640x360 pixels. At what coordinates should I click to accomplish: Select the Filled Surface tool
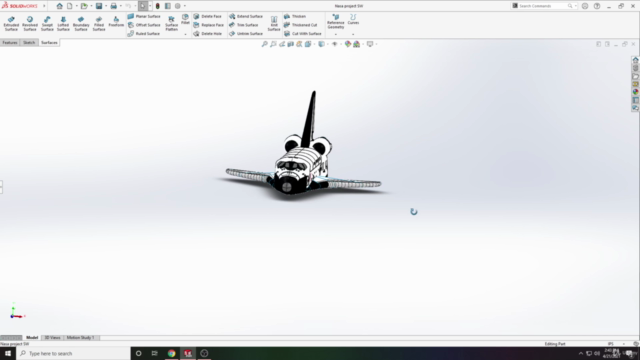click(x=99, y=24)
